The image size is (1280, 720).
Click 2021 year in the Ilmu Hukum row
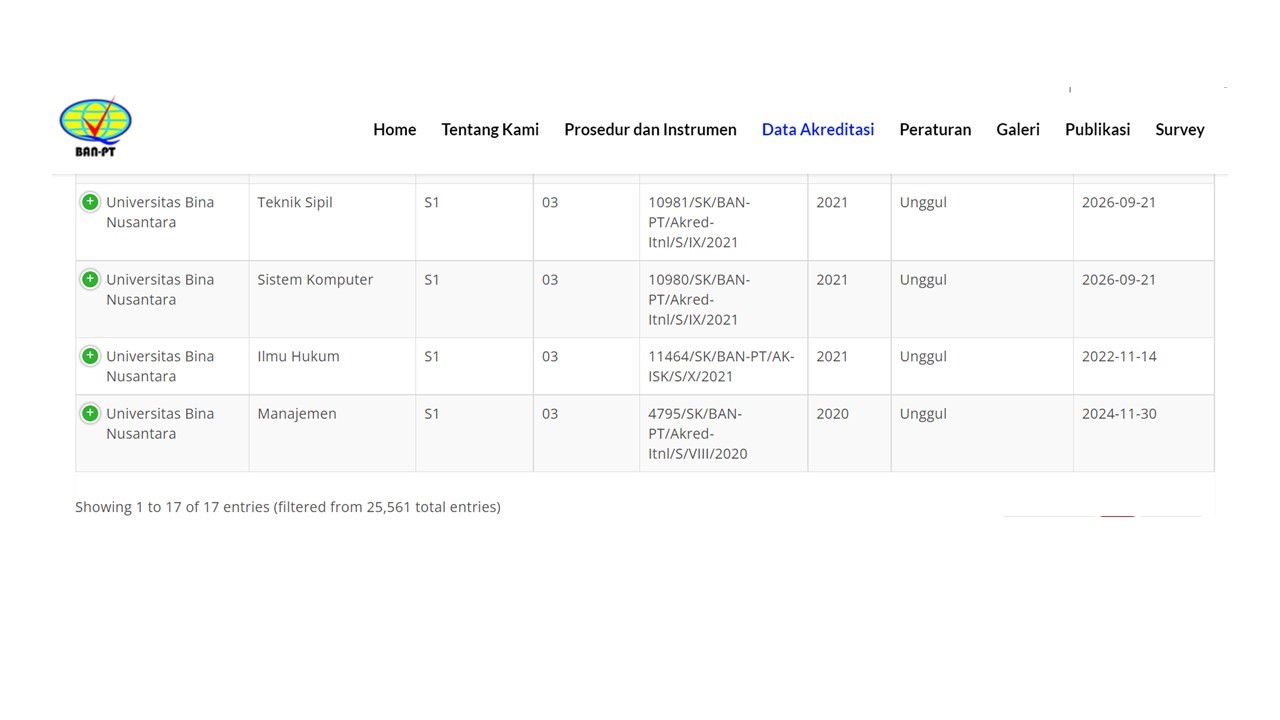832,356
